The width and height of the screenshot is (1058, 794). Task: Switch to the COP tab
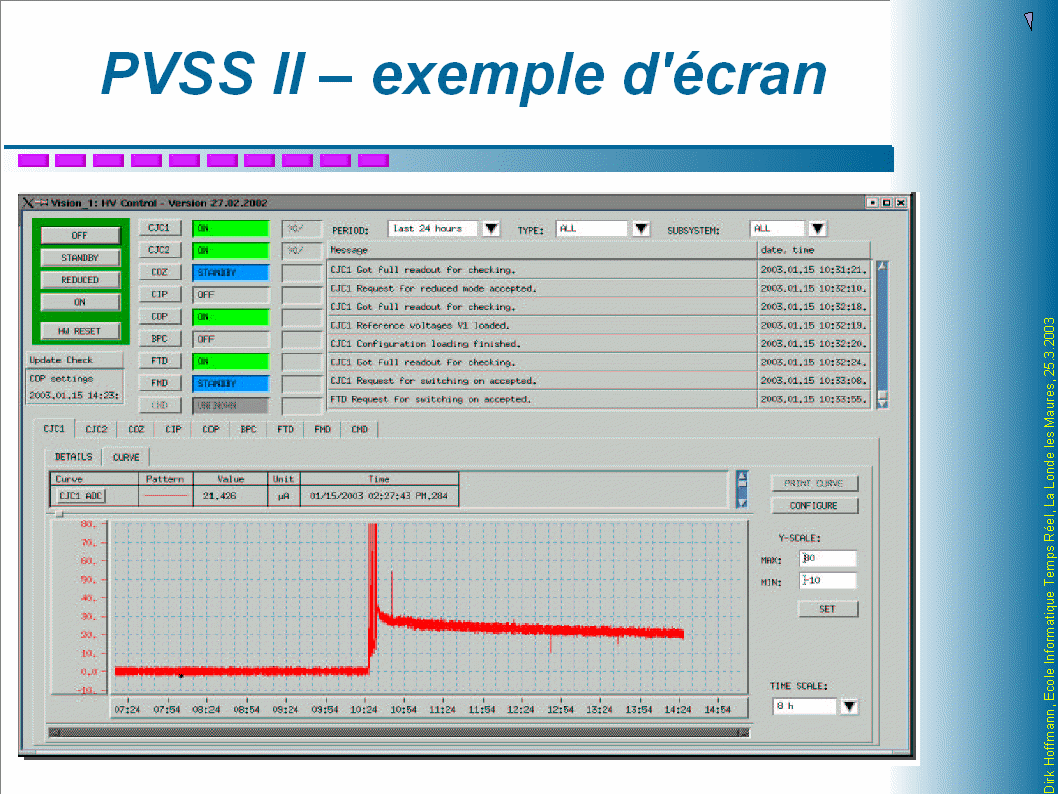click(211, 429)
